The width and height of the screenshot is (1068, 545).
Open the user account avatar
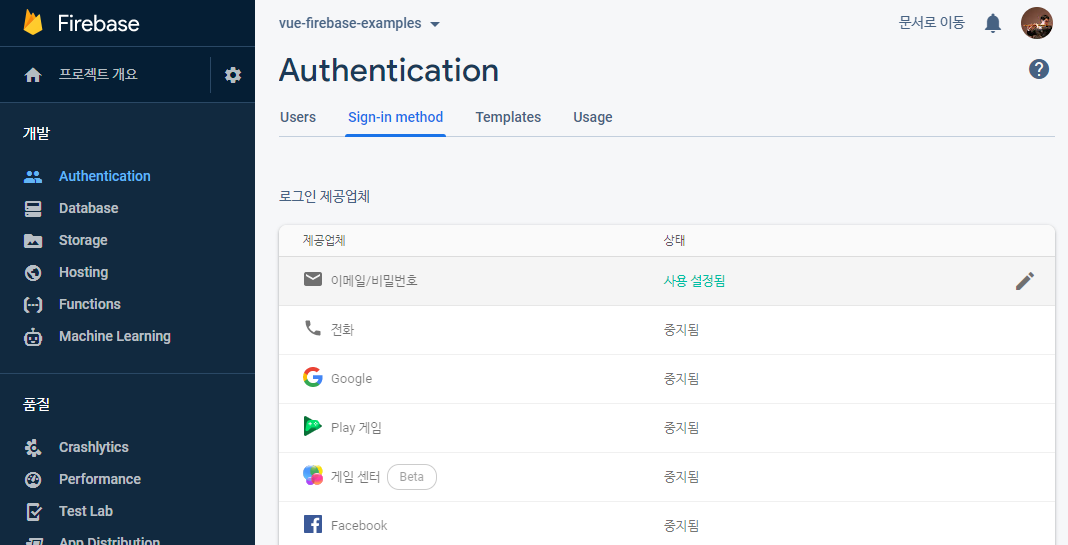pyautogui.click(x=1037, y=23)
